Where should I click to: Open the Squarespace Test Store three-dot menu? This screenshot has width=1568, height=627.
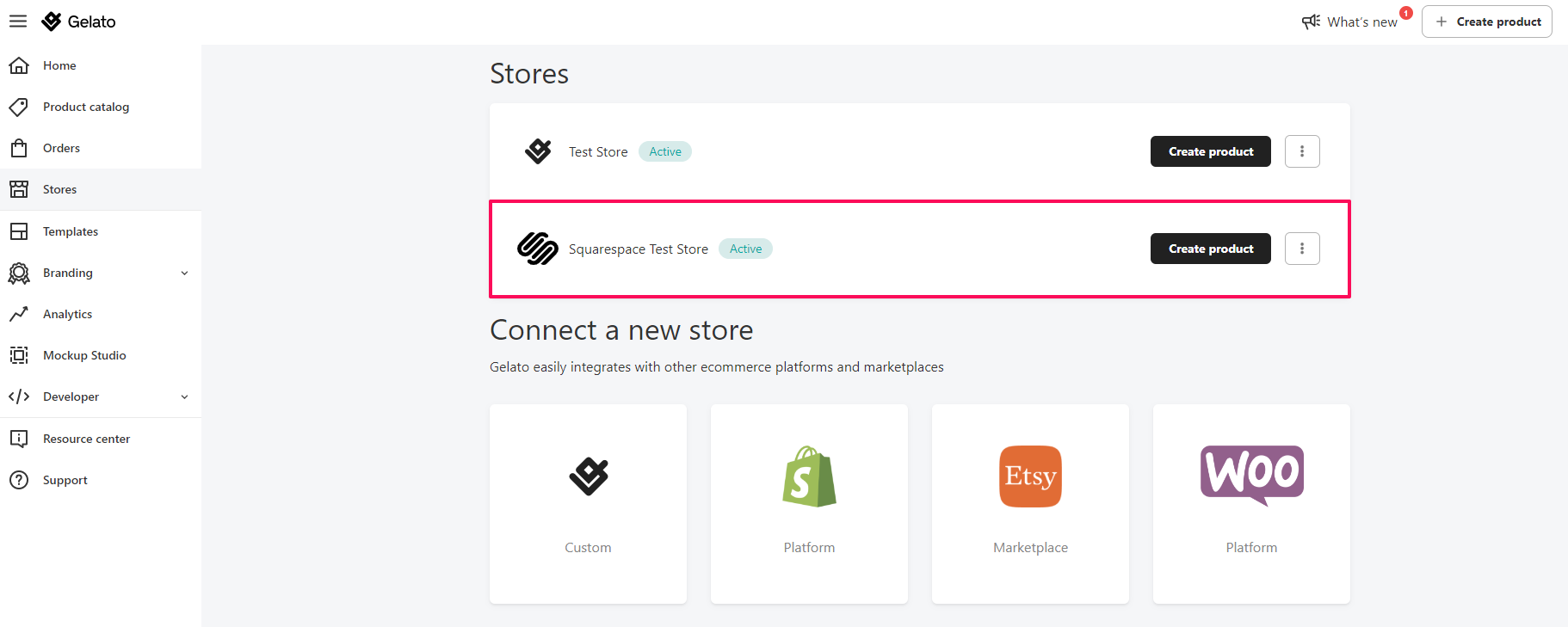[1302, 249]
